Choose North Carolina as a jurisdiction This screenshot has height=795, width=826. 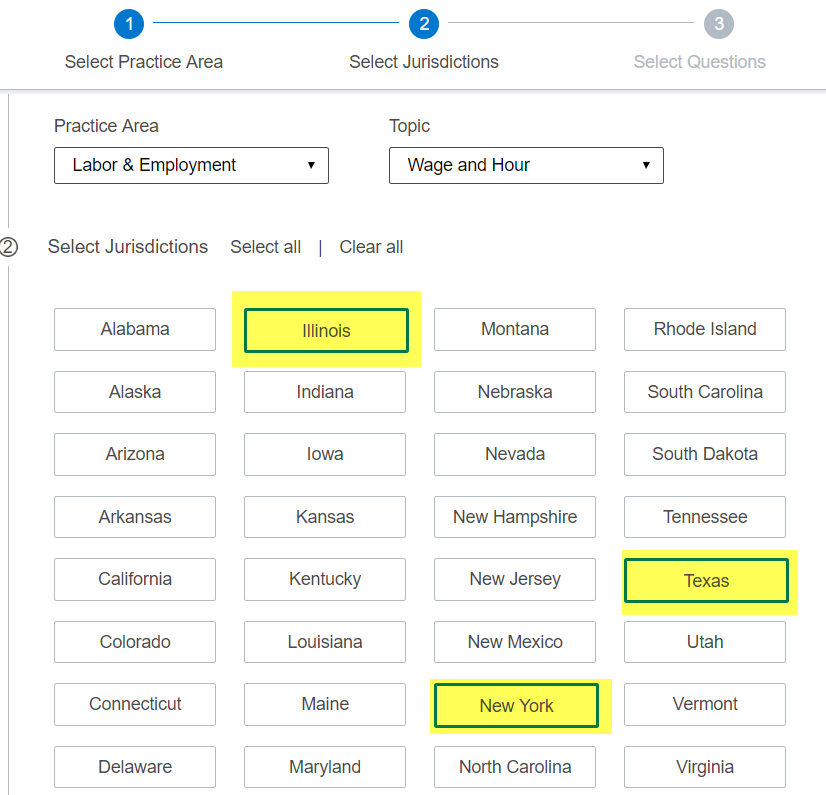click(x=515, y=767)
